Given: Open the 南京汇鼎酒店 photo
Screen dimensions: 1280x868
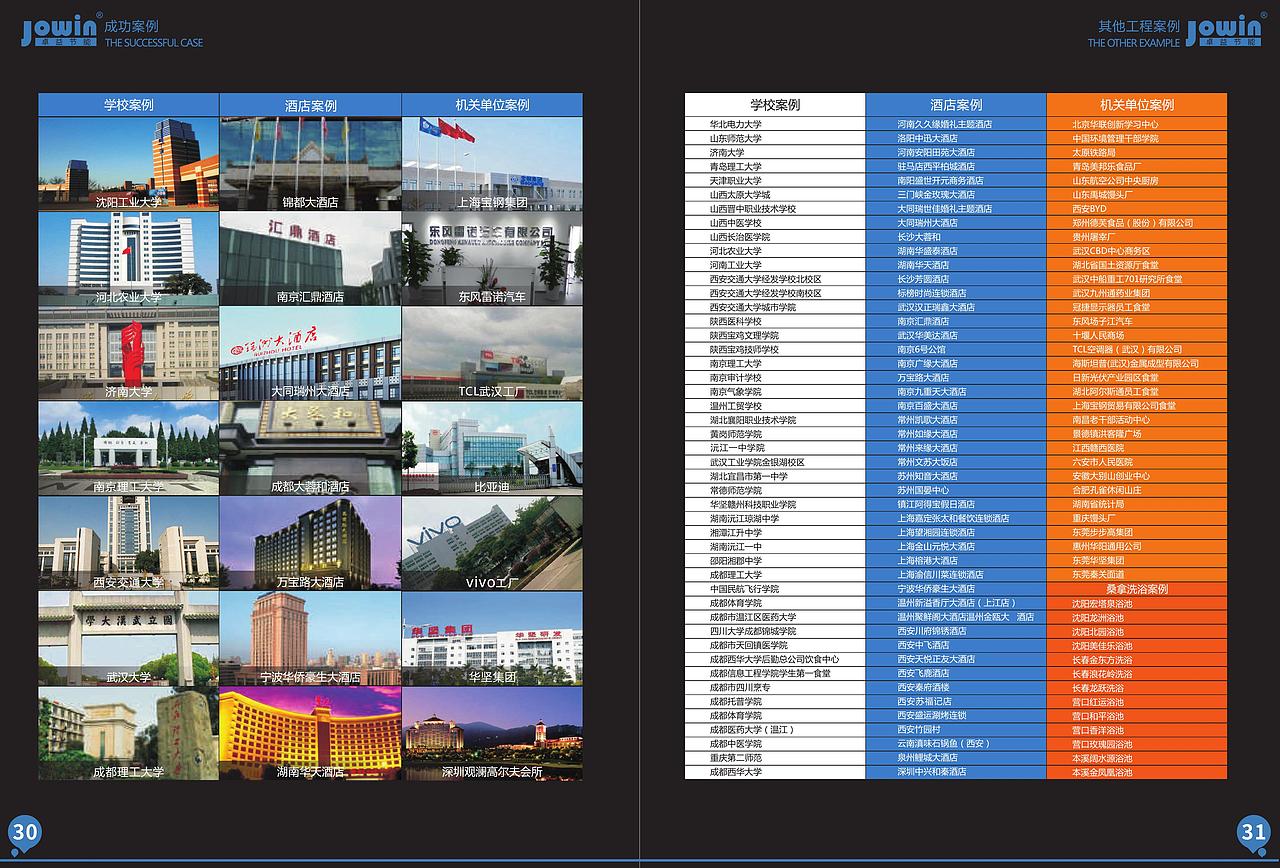Looking at the screenshot, I should click(x=310, y=259).
